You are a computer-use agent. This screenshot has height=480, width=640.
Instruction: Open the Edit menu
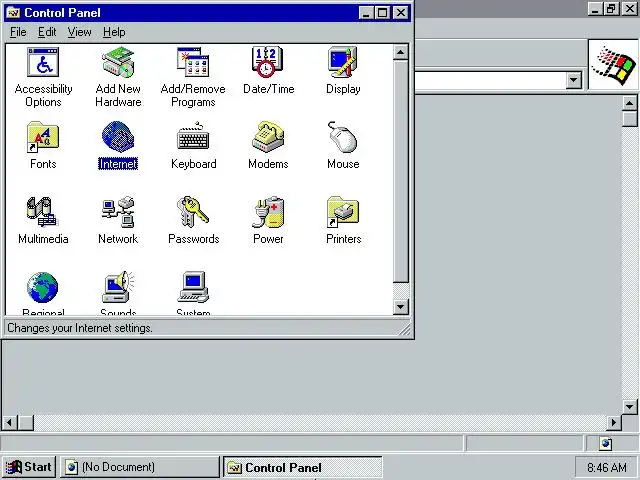tap(47, 32)
